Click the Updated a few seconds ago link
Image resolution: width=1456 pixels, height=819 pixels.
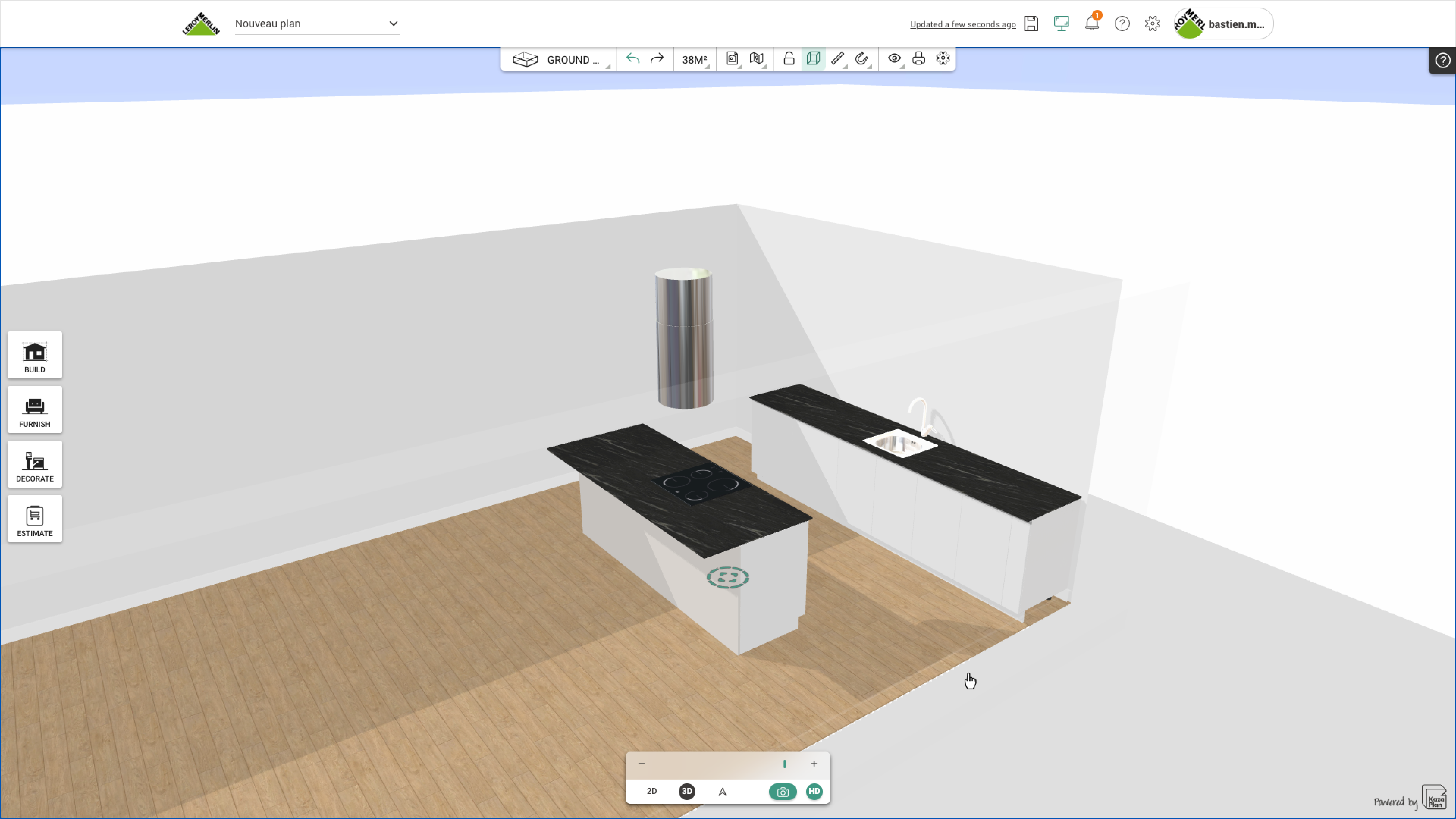(963, 24)
